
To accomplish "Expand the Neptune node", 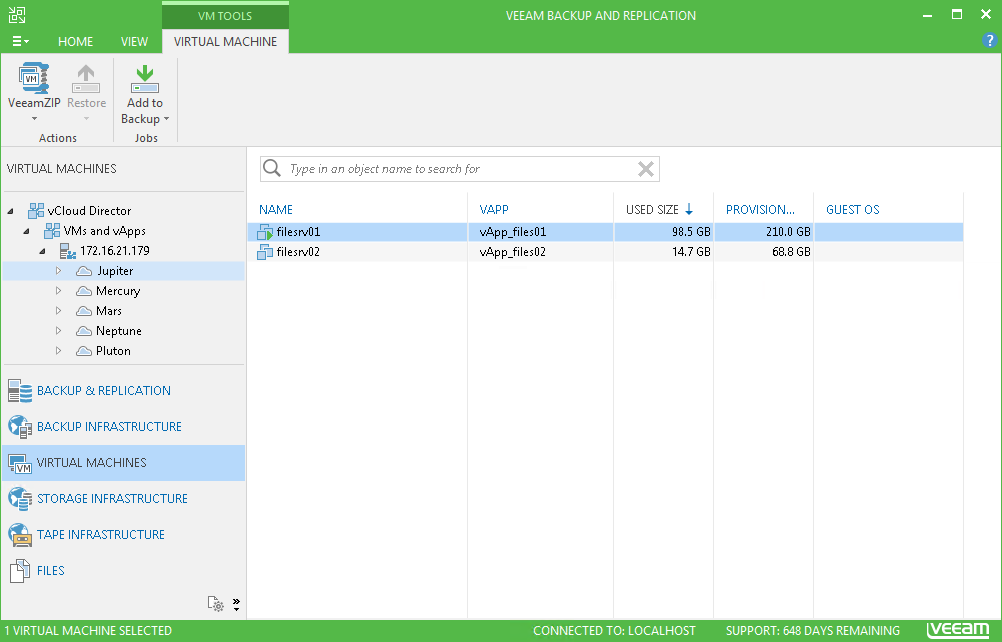I will pyautogui.click(x=58, y=331).
